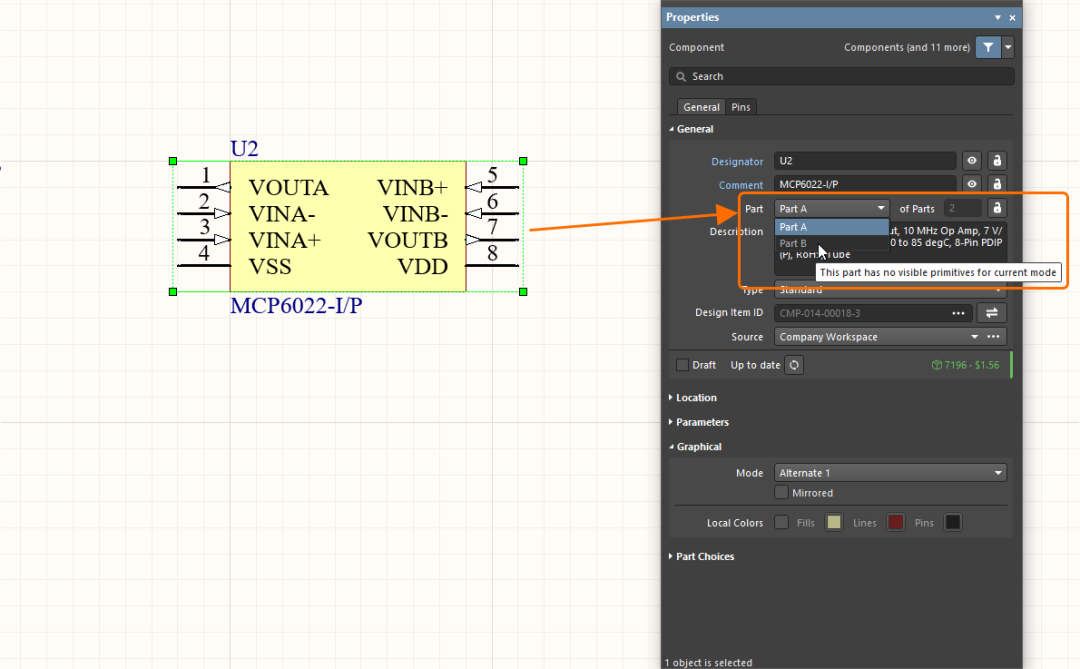
Task: Click the swap component arrows button
Action: coord(992,313)
